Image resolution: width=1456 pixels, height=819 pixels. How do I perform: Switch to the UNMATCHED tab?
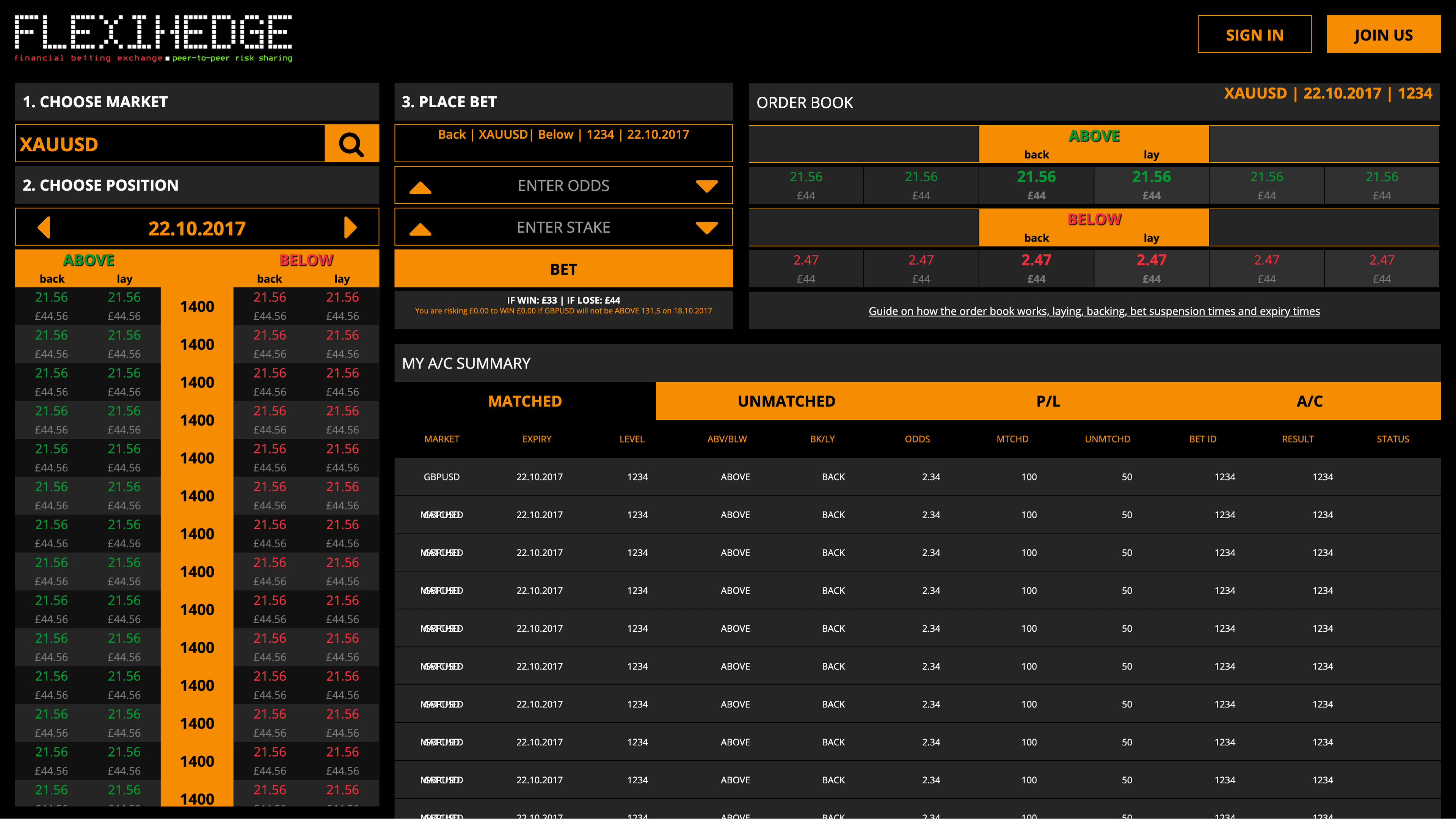click(786, 401)
